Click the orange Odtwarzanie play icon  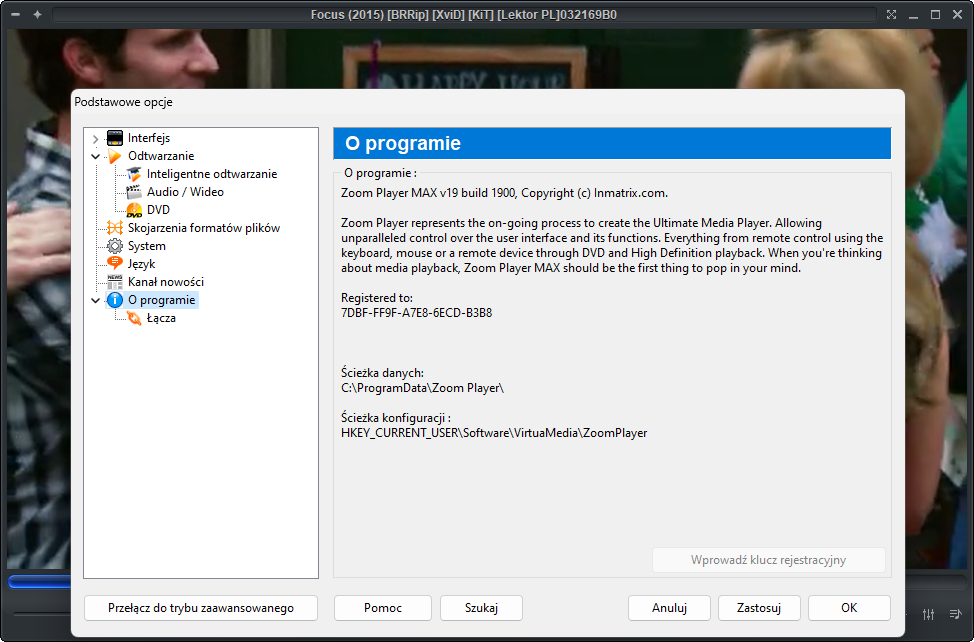tap(115, 156)
